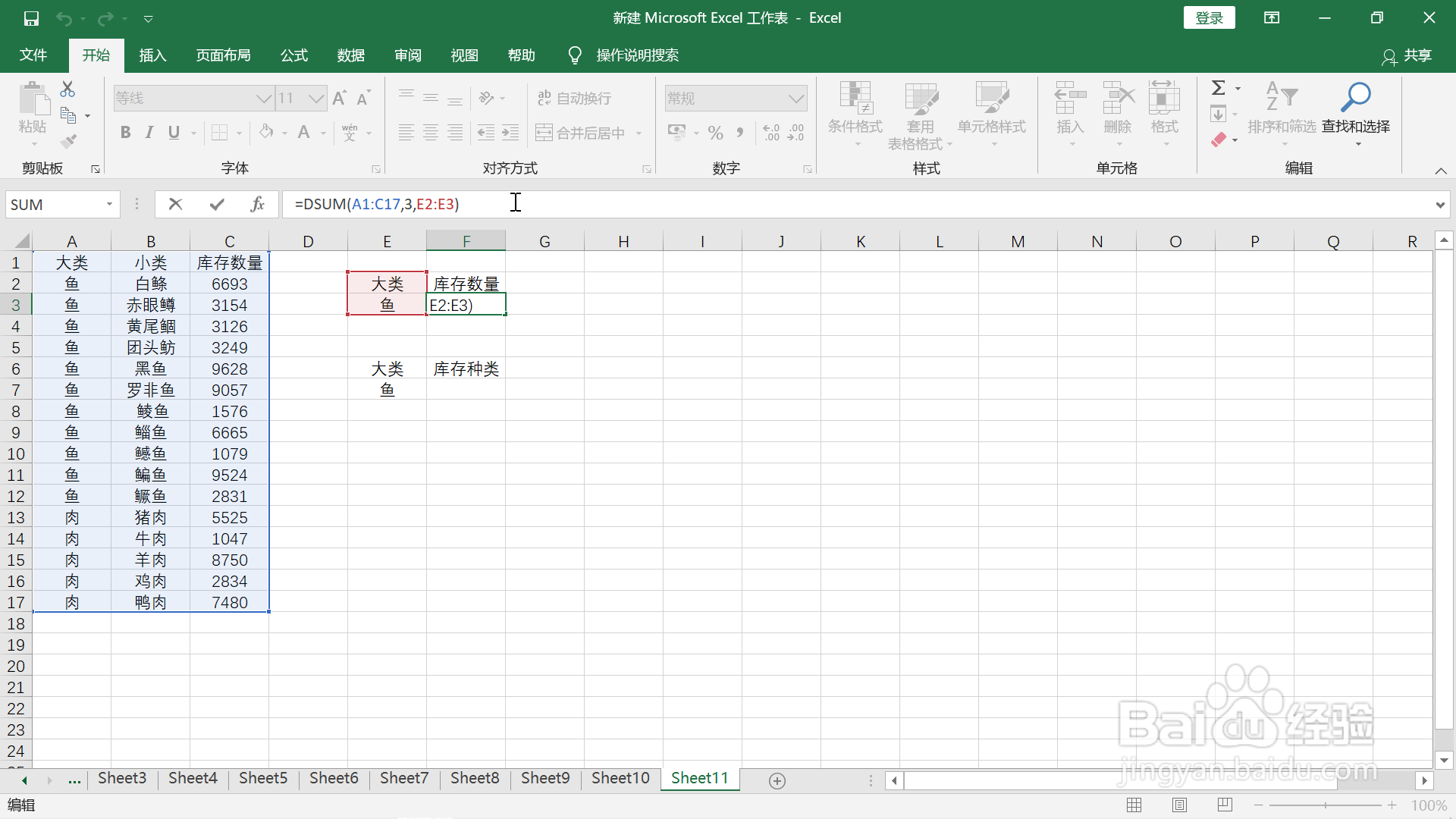Toggle align left icon
This screenshot has height=819, width=1456.
(406, 133)
